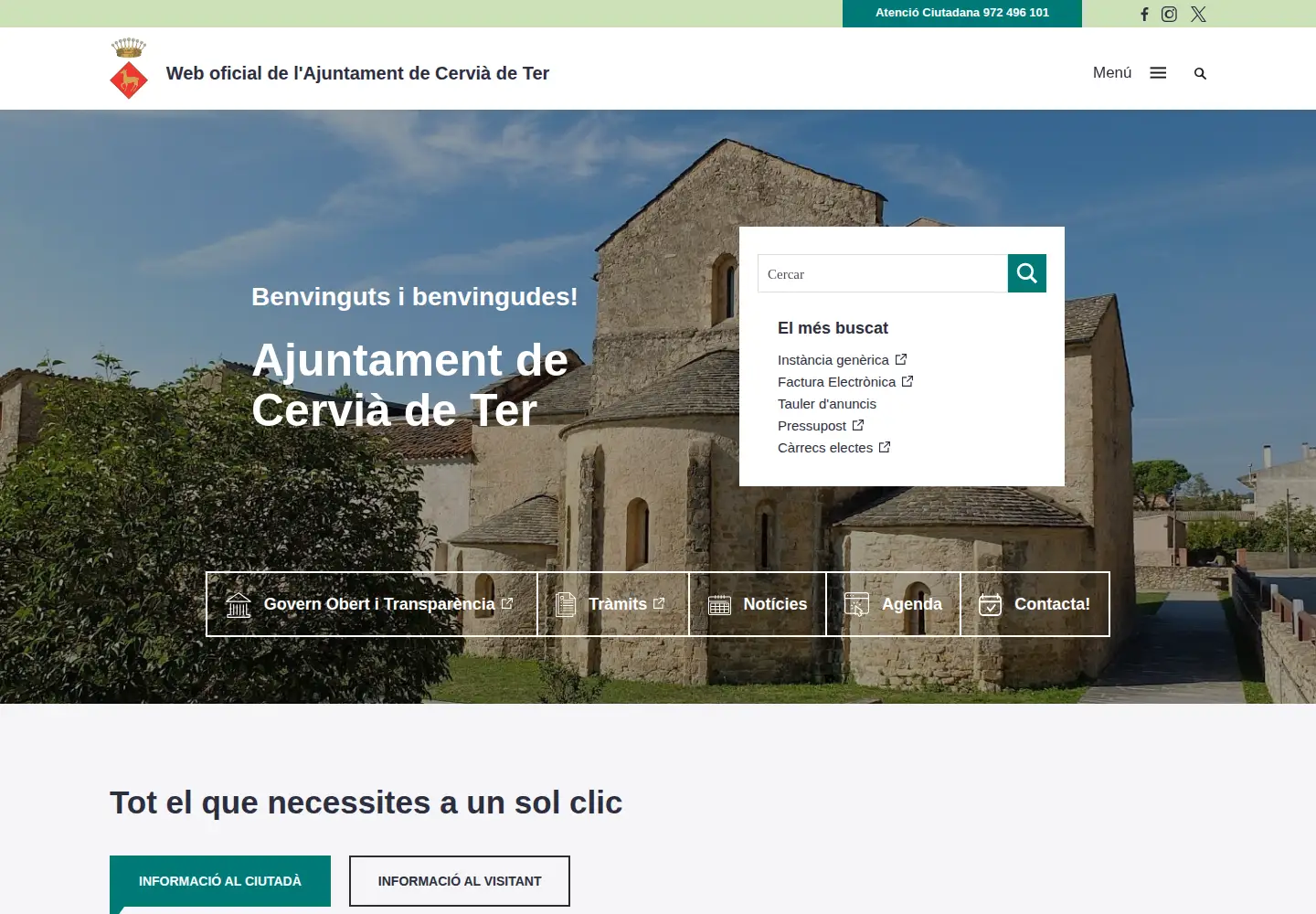Focus the Cercar search field
The image size is (1316, 914).
click(883, 273)
